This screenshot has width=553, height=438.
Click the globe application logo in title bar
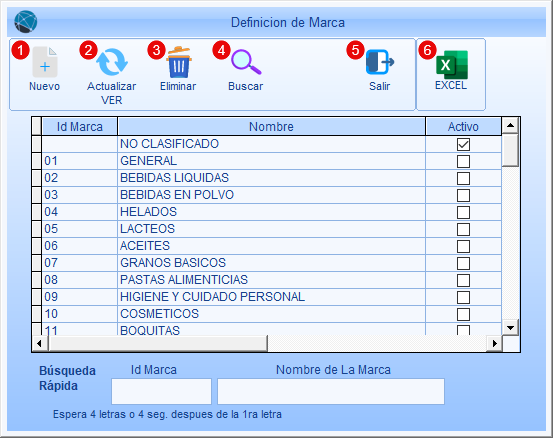pyautogui.click(x=26, y=22)
